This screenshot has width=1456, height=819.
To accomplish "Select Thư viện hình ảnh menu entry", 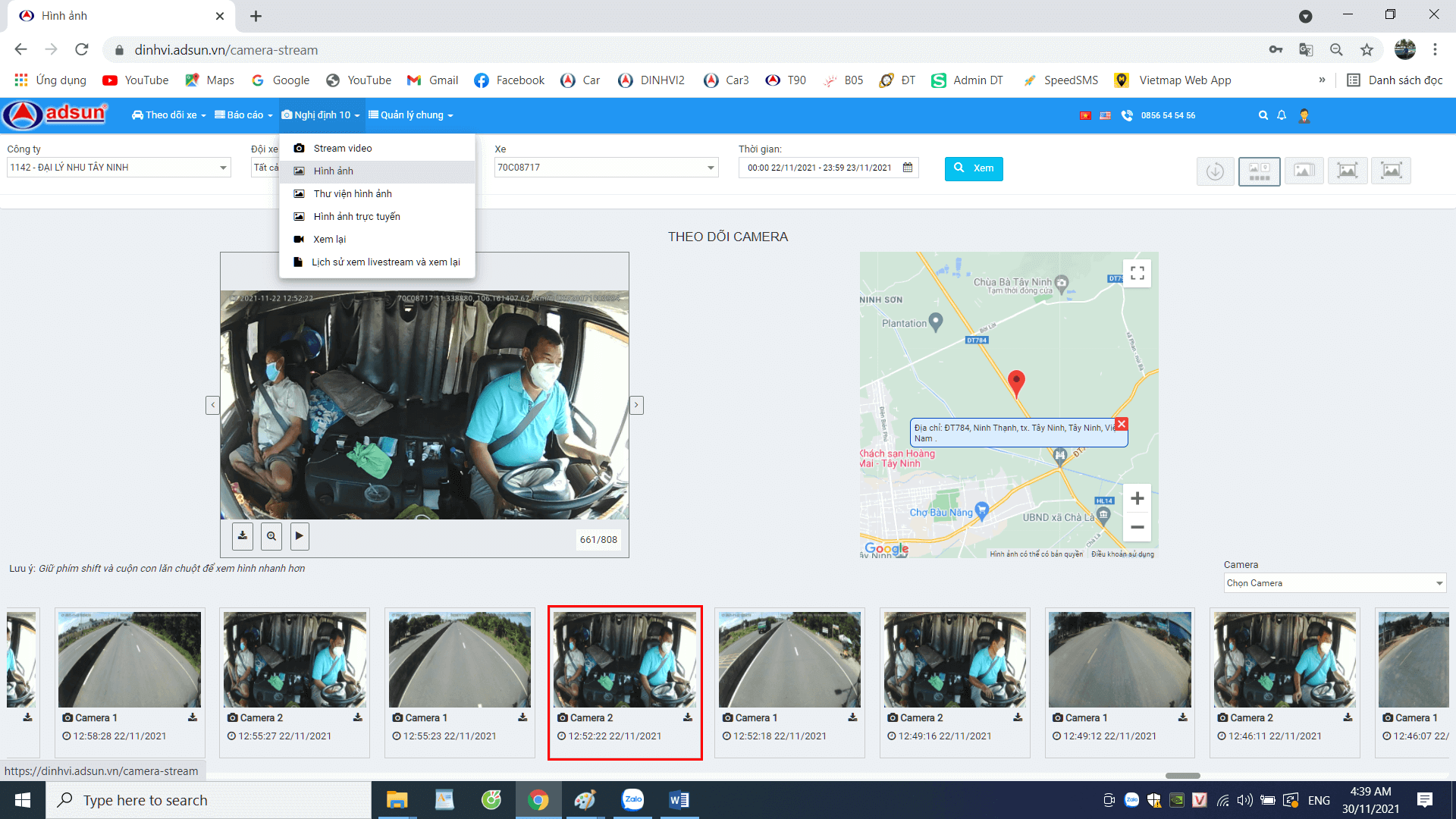I will (x=353, y=194).
